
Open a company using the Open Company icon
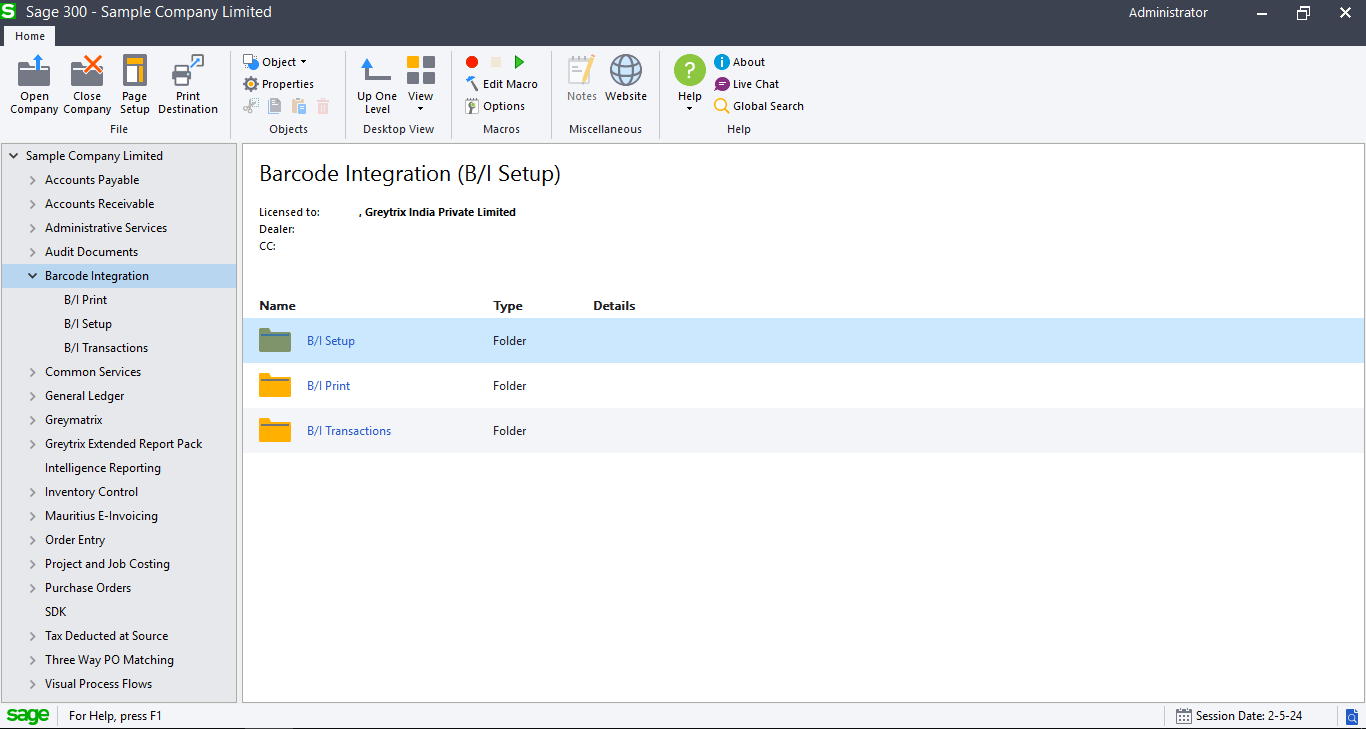point(33,84)
